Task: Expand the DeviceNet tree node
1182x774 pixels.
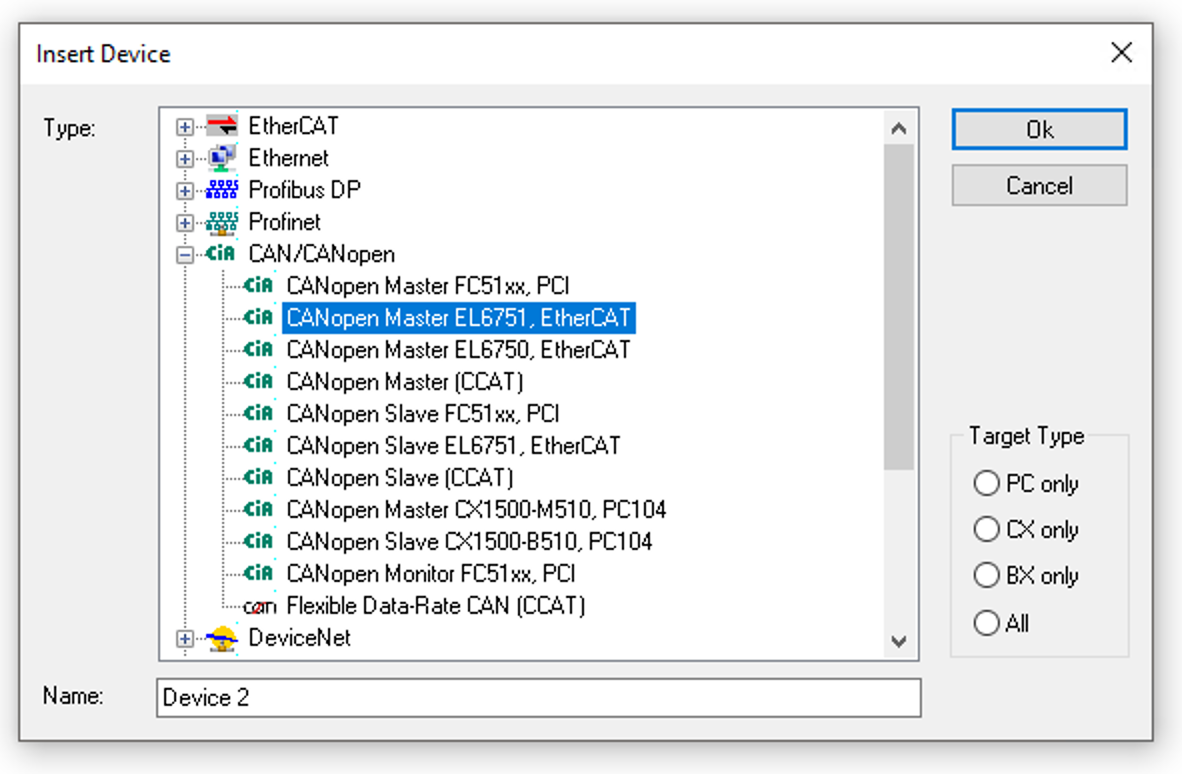Action: pos(184,638)
